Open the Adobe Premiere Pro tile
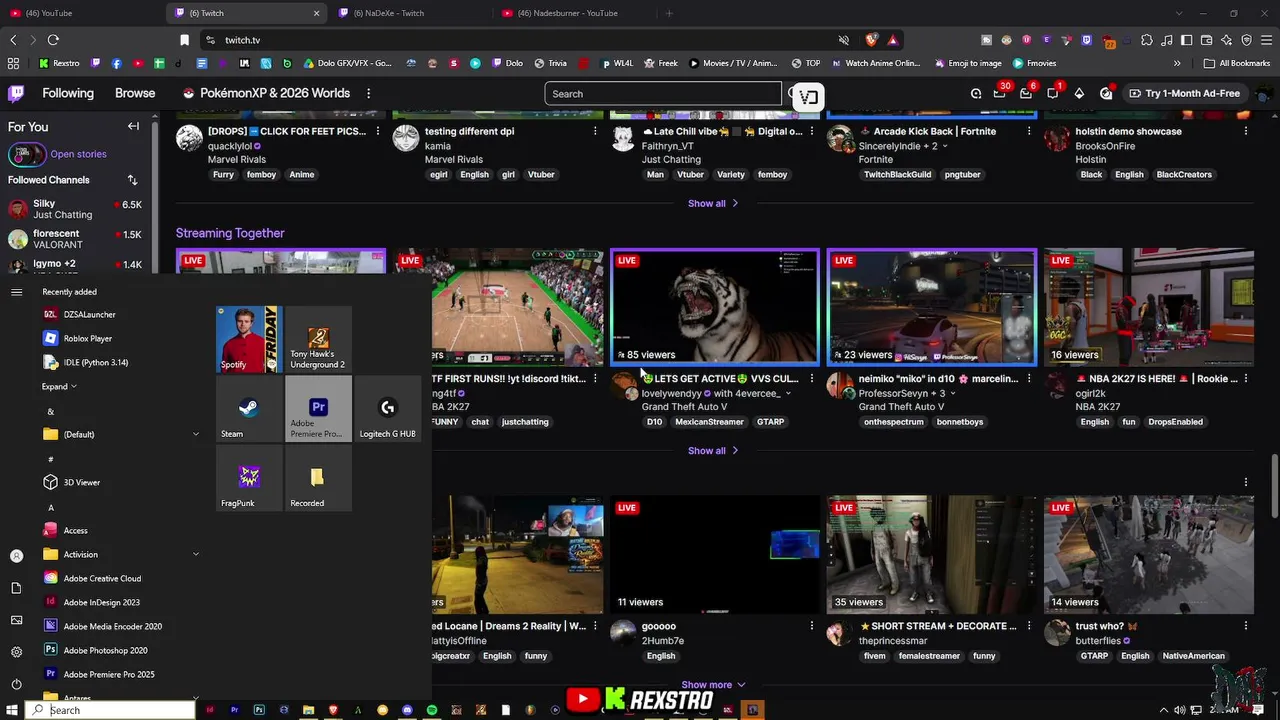 (318, 408)
